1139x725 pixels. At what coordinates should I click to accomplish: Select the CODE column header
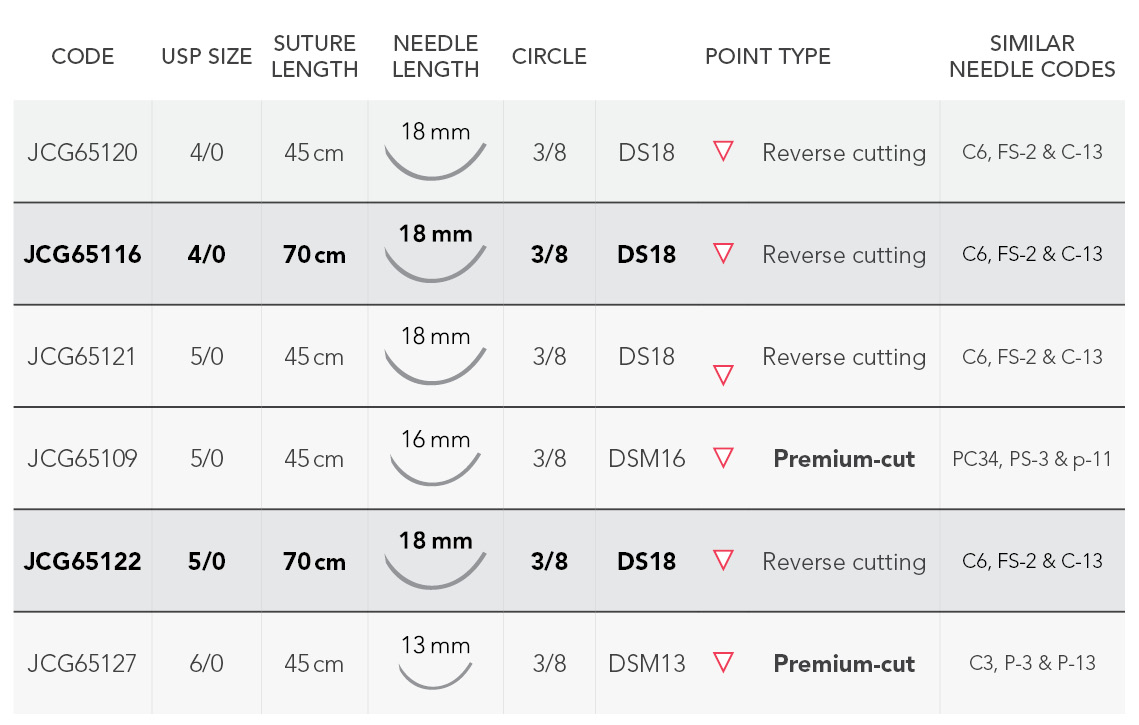83,56
